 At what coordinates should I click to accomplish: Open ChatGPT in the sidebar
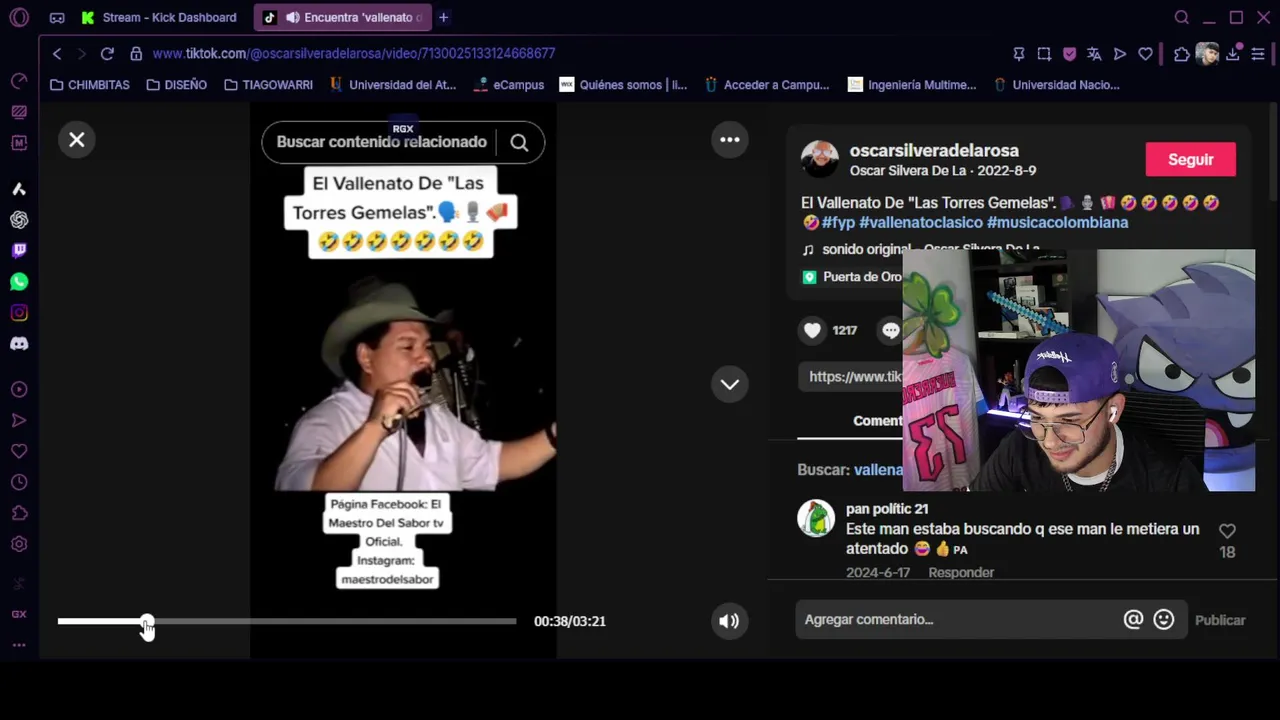click(19, 220)
